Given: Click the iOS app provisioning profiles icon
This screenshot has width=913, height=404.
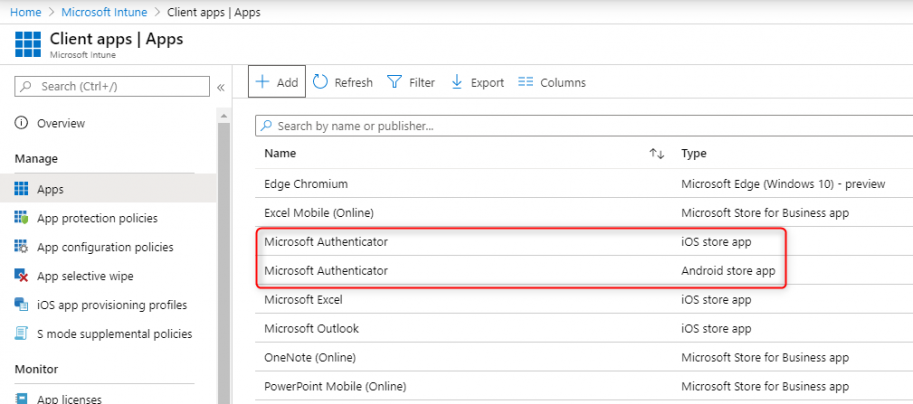Looking at the screenshot, I should pos(21,304).
